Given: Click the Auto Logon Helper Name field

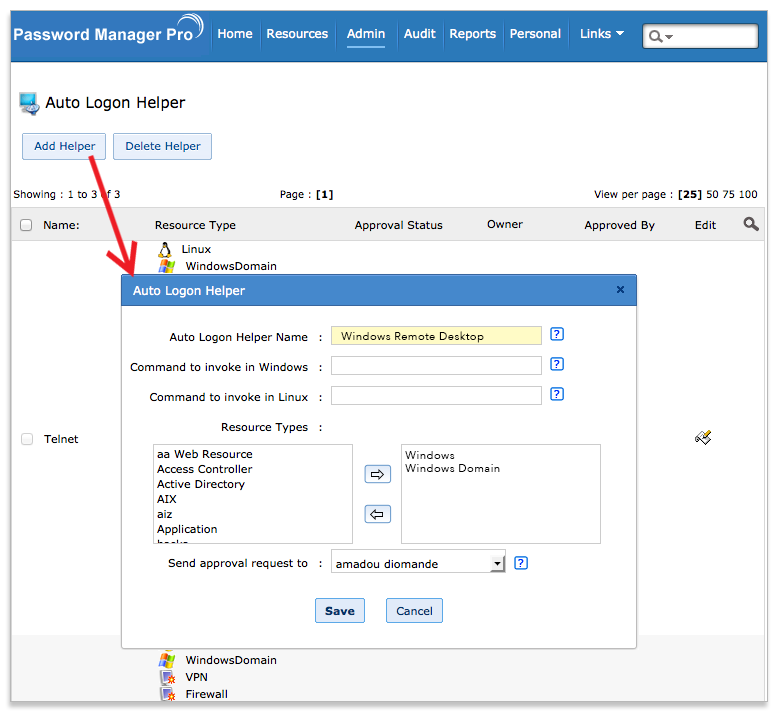Looking at the screenshot, I should pyautogui.click(x=436, y=336).
